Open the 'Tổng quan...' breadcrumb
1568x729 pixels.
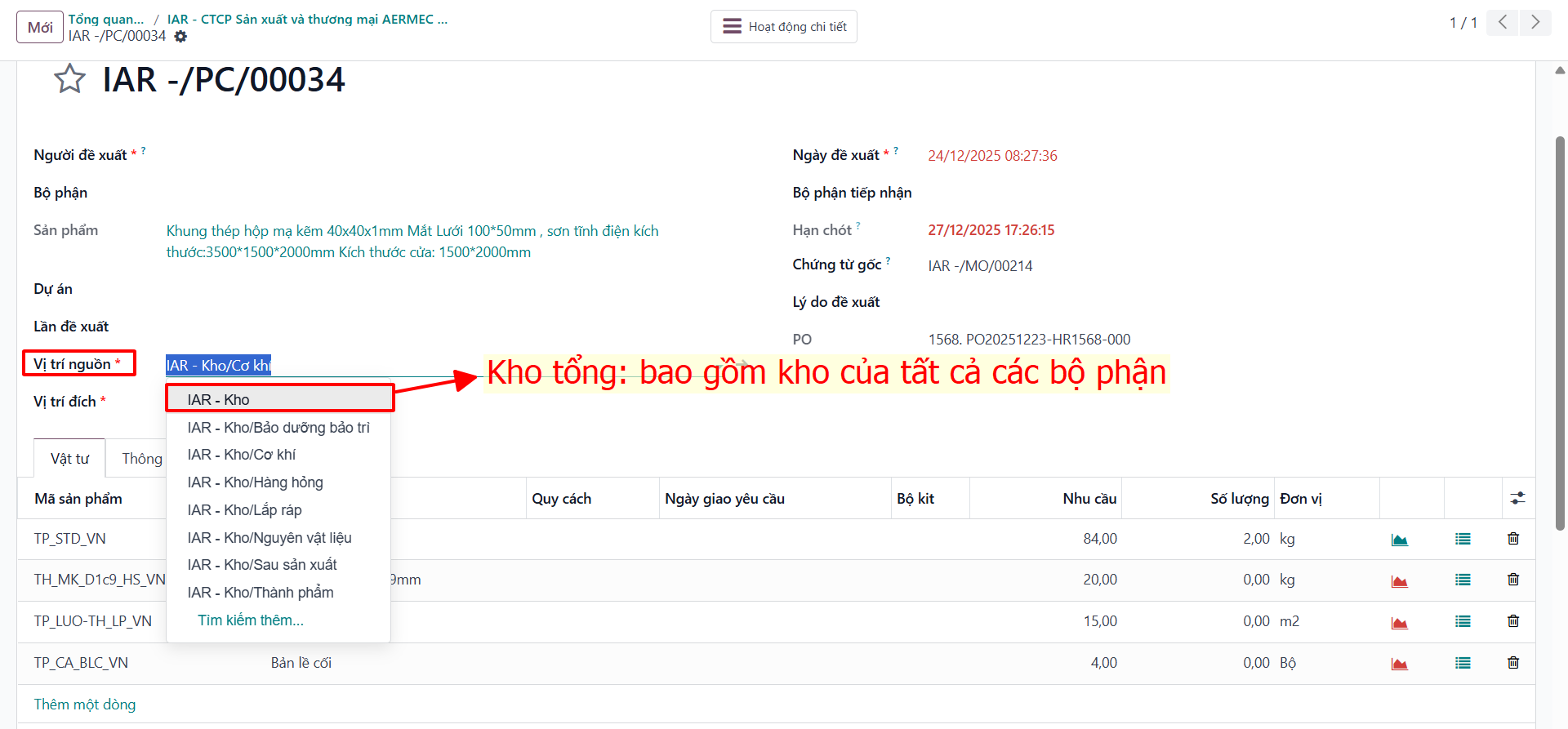tap(106, 19)
